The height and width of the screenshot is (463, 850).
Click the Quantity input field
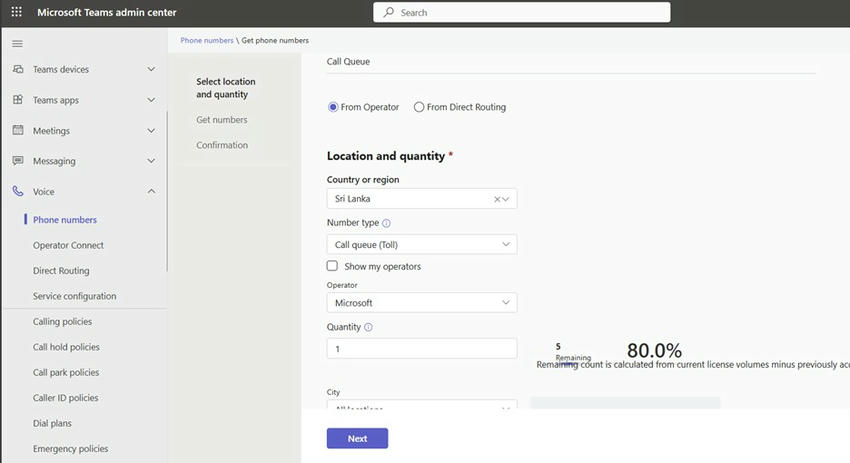[x=422, y=348]
